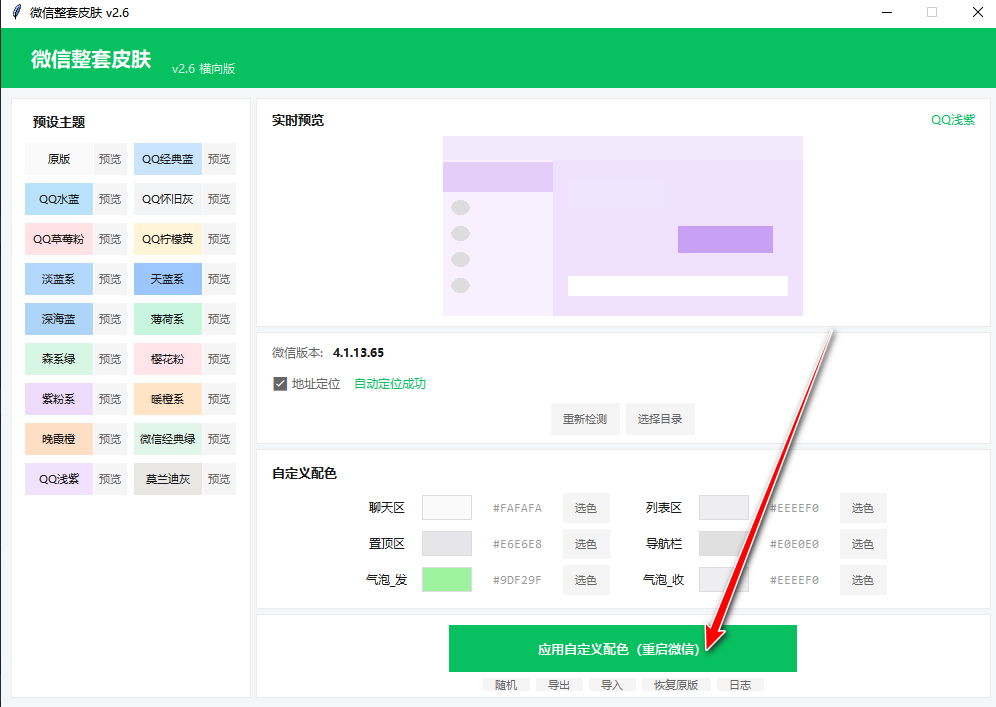Viewport: 996px width, 707px height.
Task: Click 选色 for 列表区
Action: click(x=863, y=508)
